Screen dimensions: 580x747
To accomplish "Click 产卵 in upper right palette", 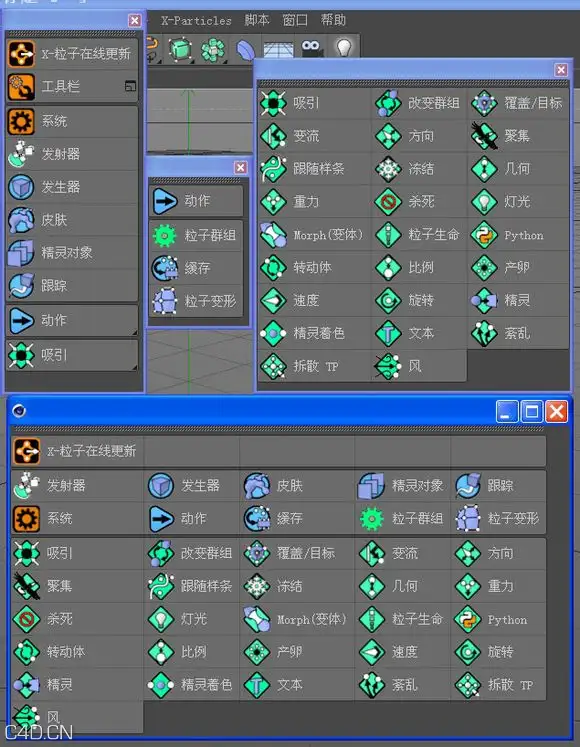I will pos(519,268).
